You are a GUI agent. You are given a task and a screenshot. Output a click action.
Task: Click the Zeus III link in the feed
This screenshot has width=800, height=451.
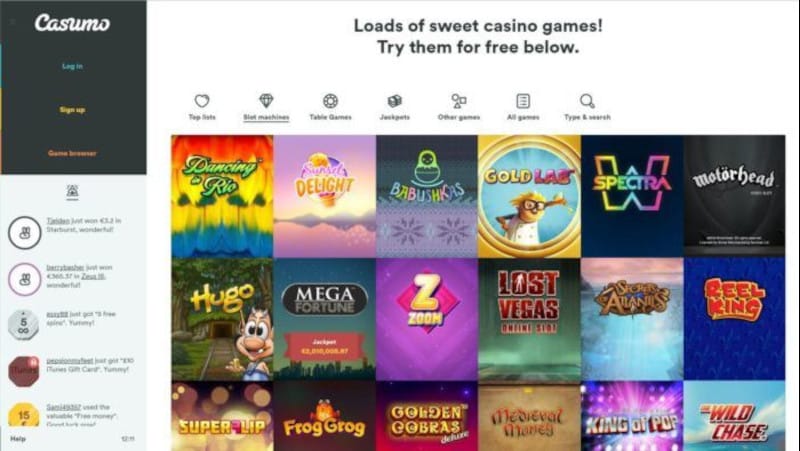click(x=93, y=276)
